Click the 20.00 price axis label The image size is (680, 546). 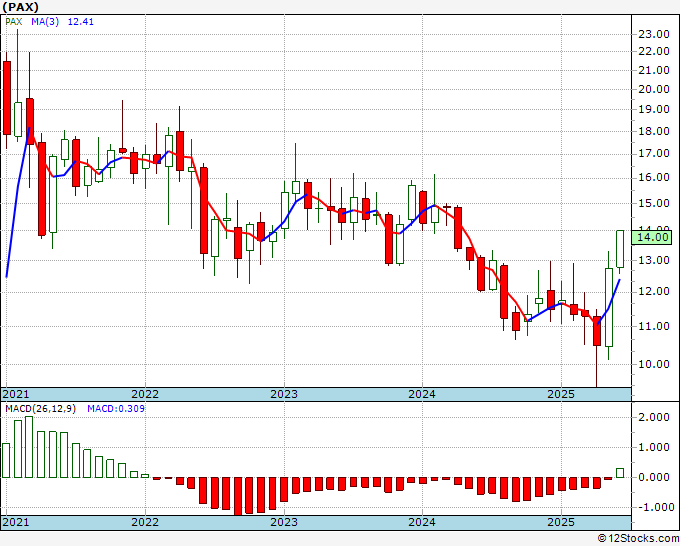(654, 89)
